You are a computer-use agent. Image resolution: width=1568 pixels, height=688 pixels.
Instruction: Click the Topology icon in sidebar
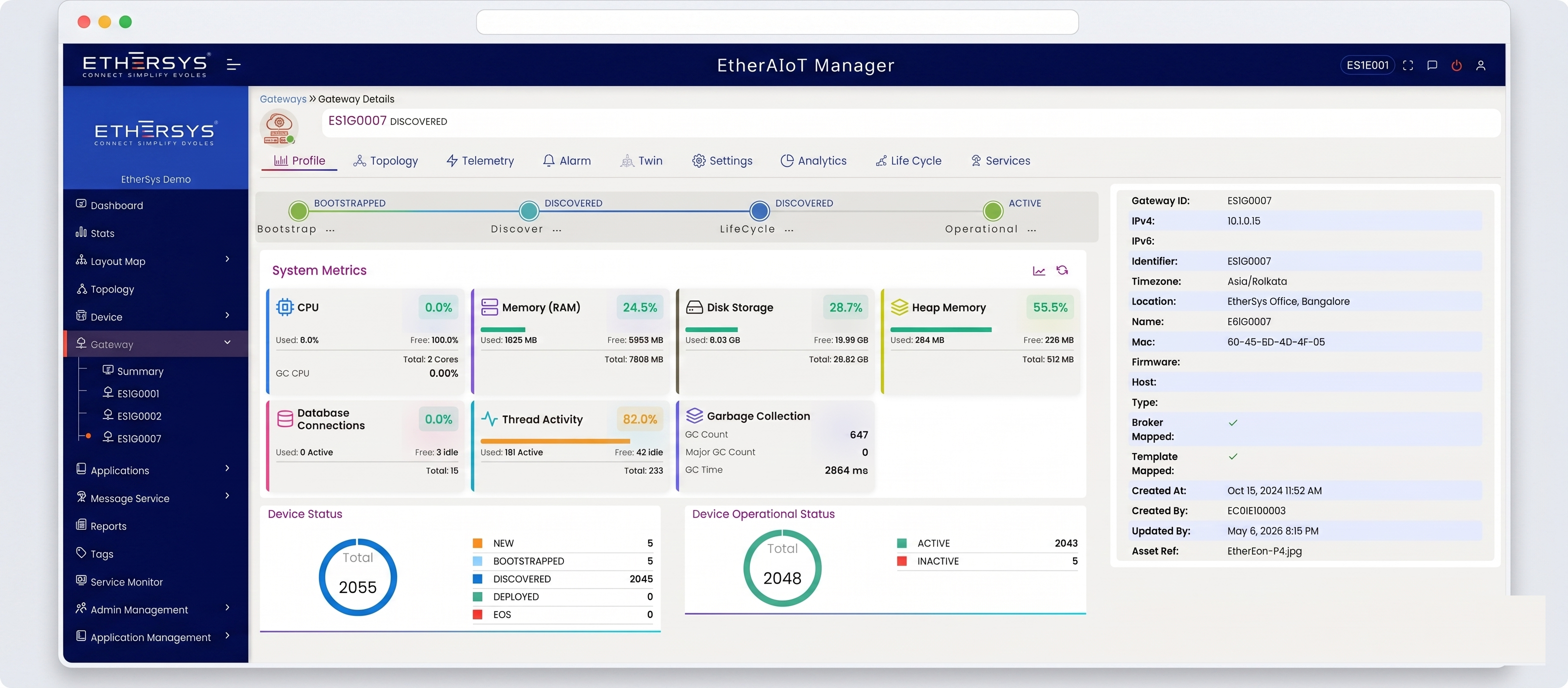(x=81, y=288)
